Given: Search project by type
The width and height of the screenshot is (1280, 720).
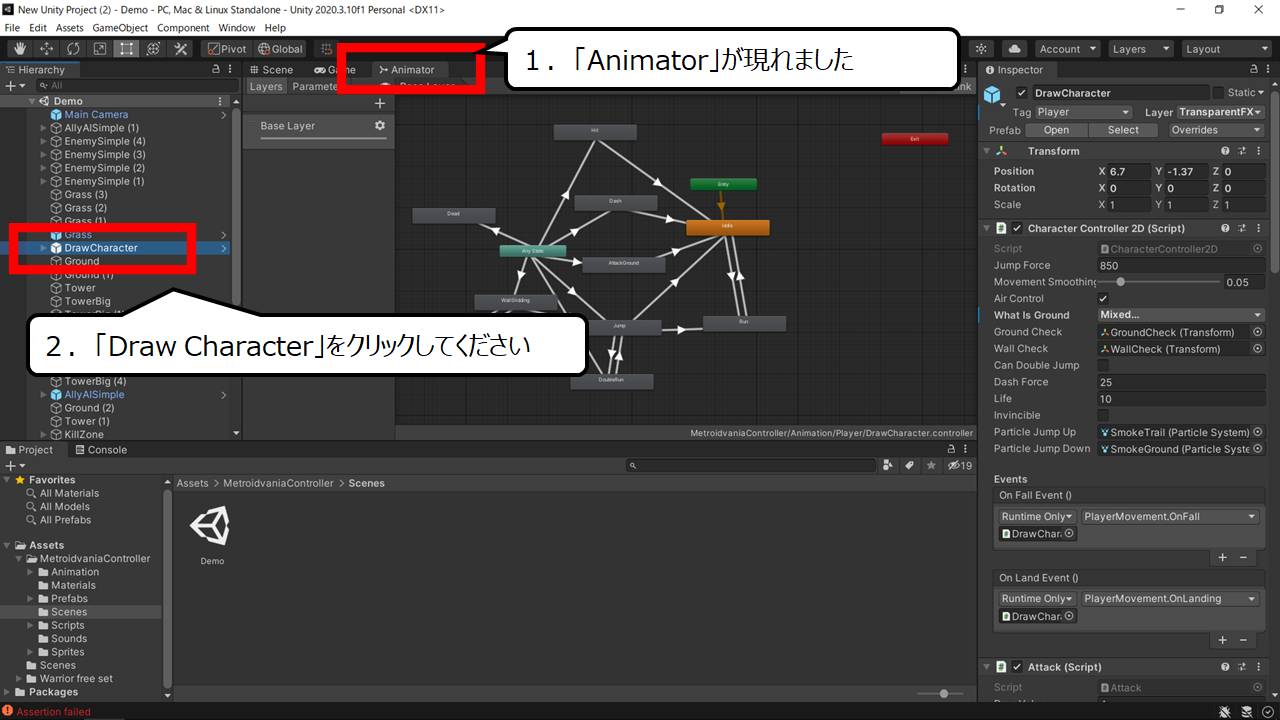Looking at the screenshot, I should 889,465.
